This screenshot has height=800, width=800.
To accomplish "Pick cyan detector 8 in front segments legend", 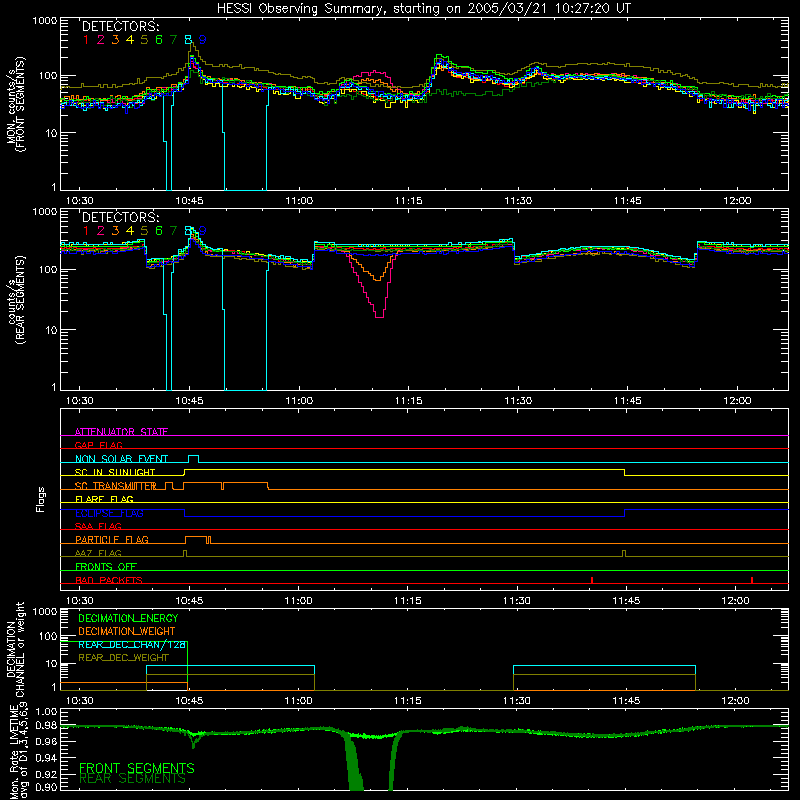I will (x=188, y=39).
